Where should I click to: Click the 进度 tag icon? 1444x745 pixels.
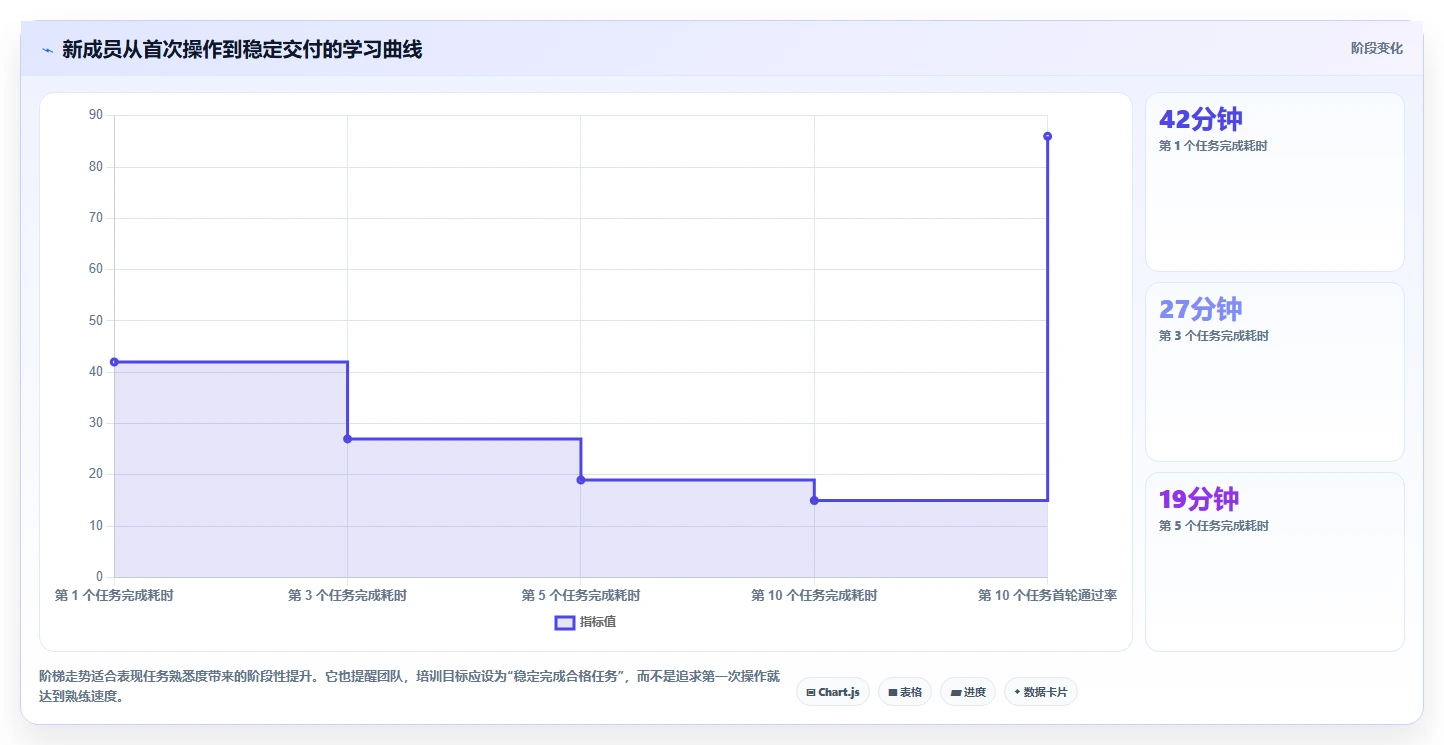(x=955, y=692)
